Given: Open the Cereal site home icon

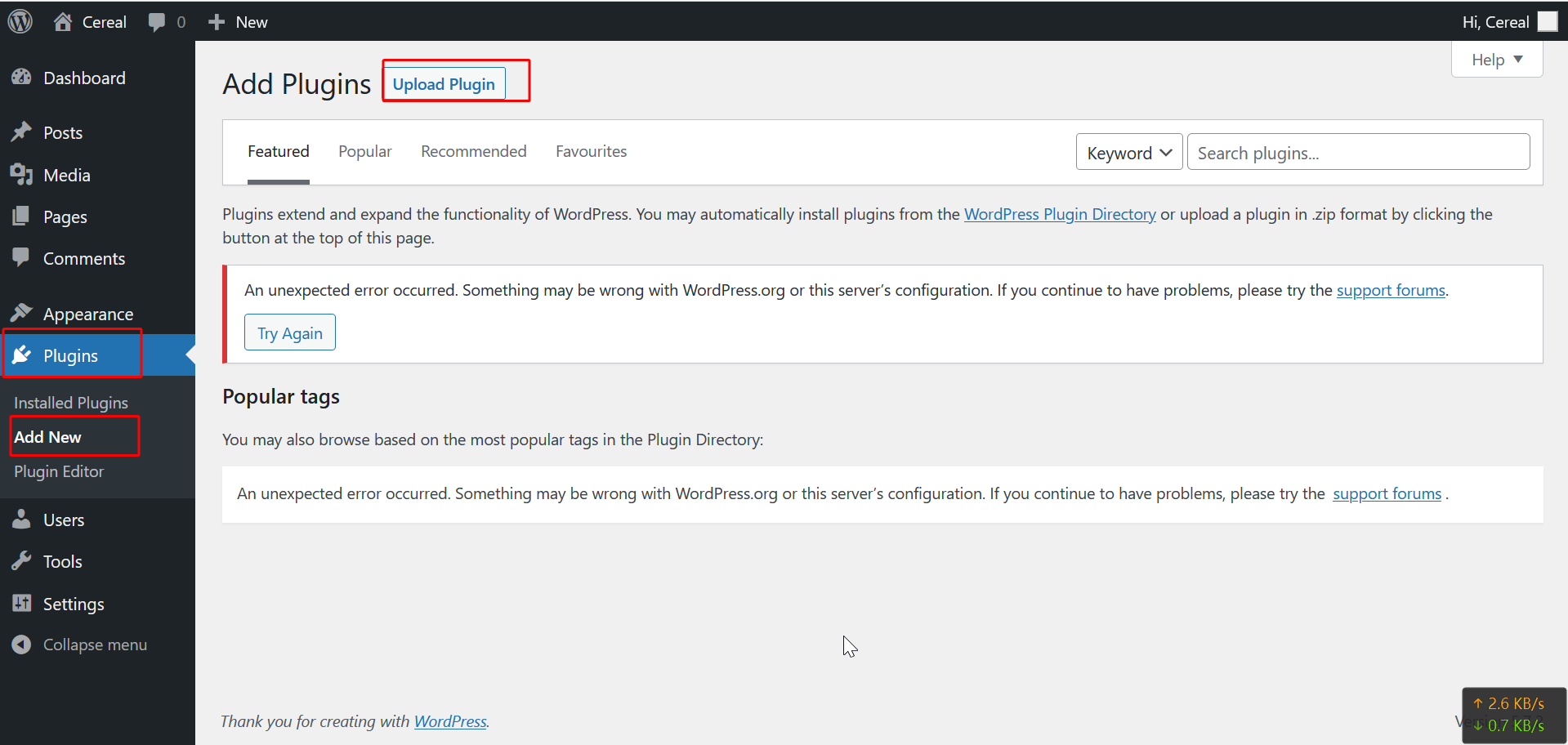Looking at the screenshot, I should point(63,22).
